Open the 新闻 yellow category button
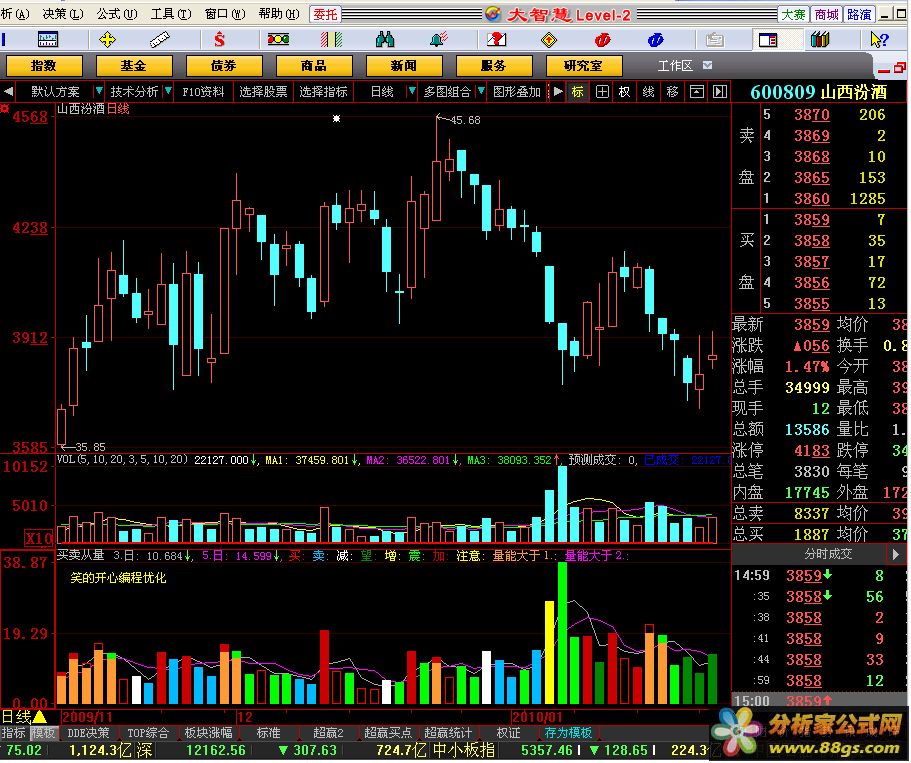Screen dimensions: 911x763 pyautogui.click(x=403, y=66)
